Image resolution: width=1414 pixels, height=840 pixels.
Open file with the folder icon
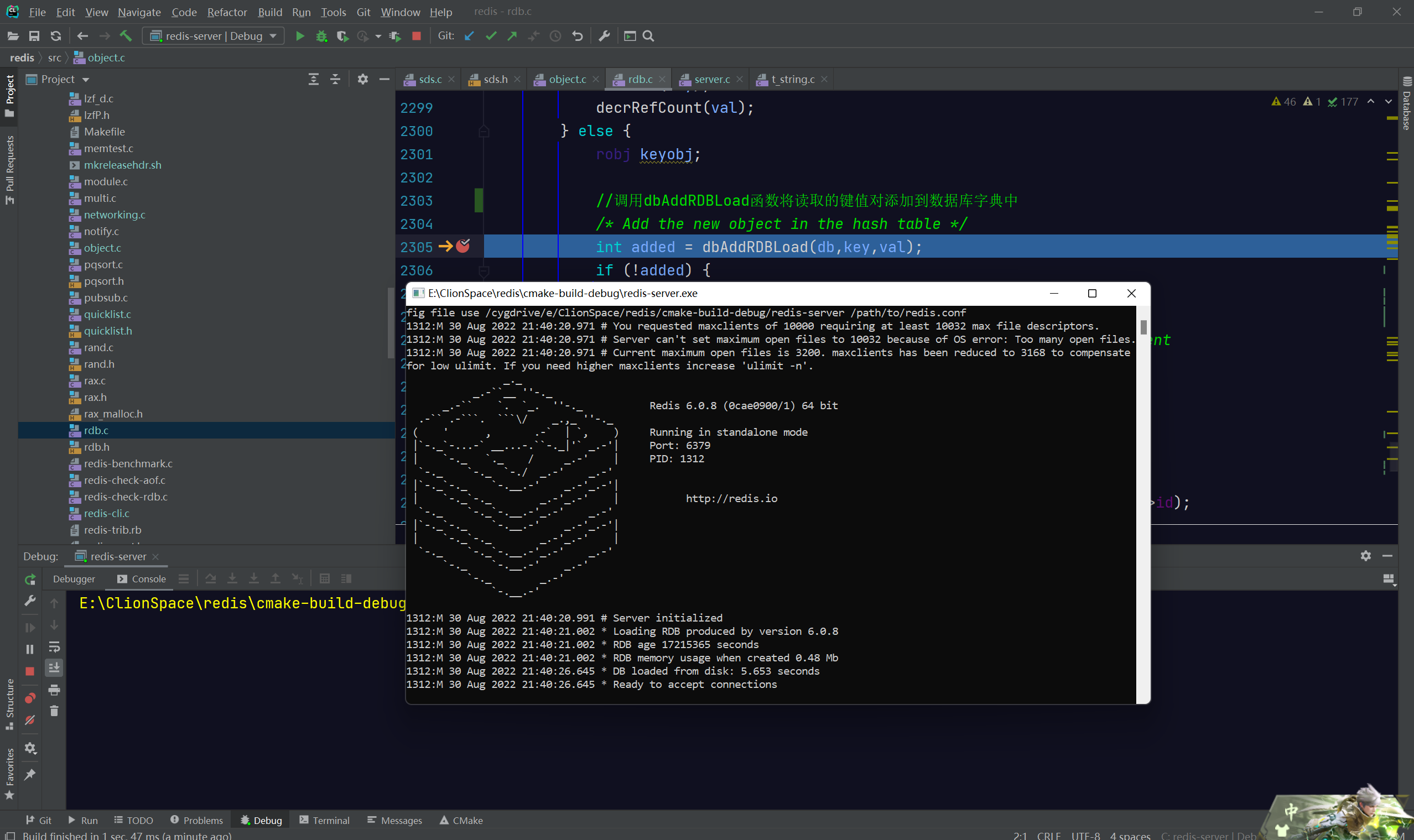tap(13, 36)
